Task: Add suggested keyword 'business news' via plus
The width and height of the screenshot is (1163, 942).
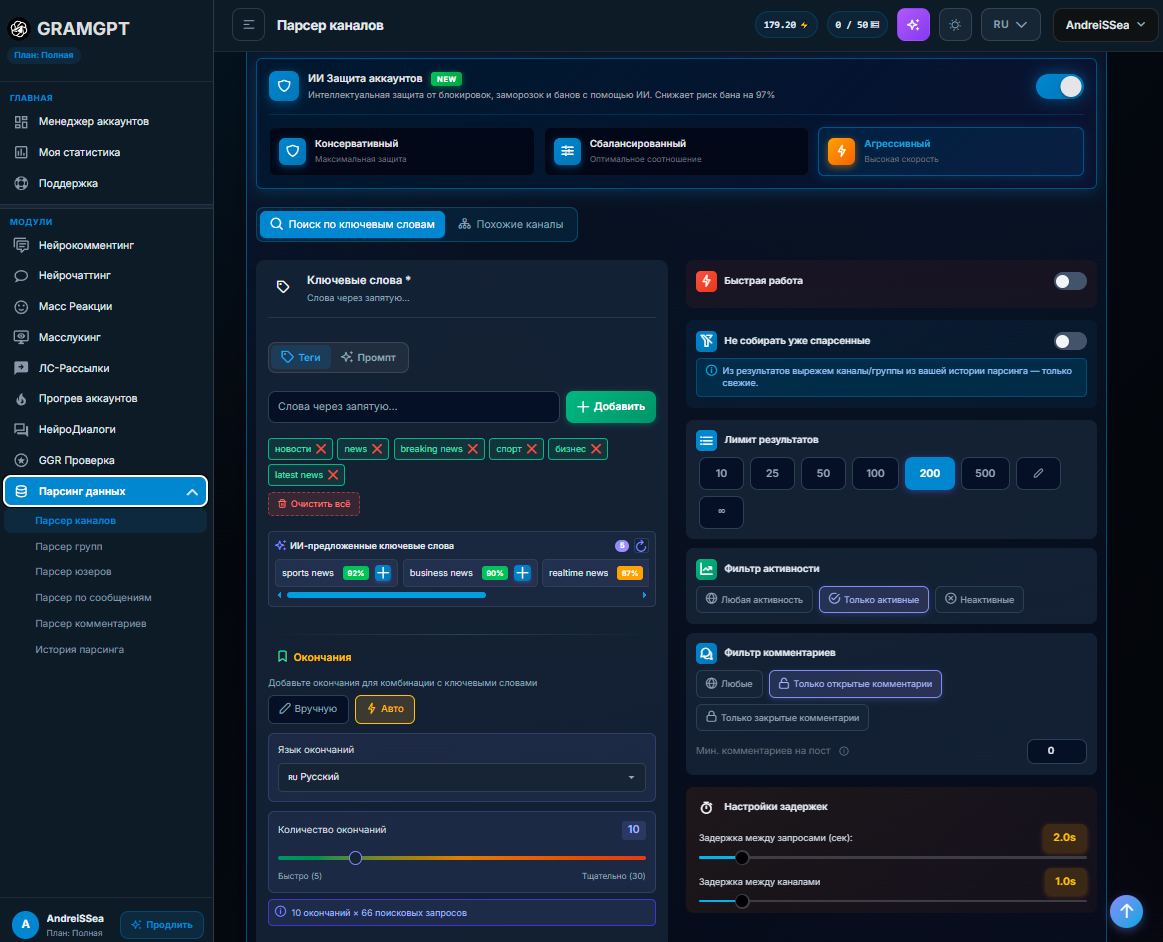Action: coord(522,573)
